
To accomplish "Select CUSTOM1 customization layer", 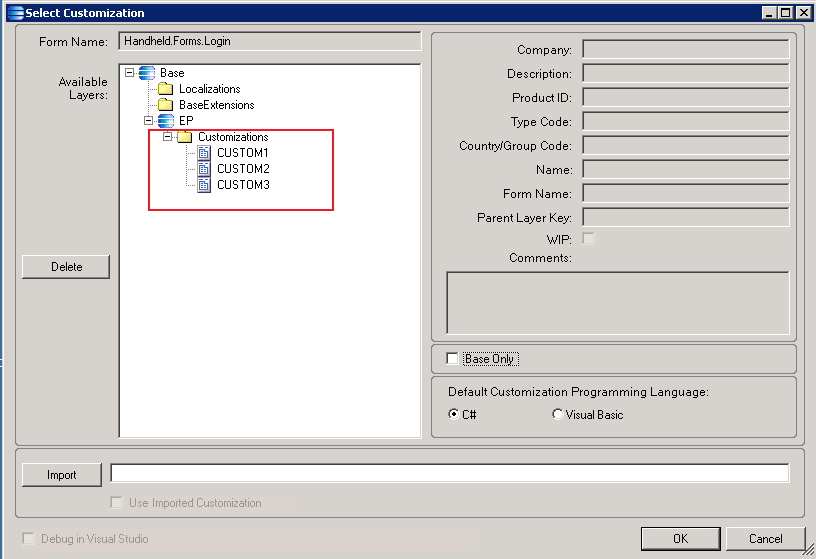I will coord(243,153).
